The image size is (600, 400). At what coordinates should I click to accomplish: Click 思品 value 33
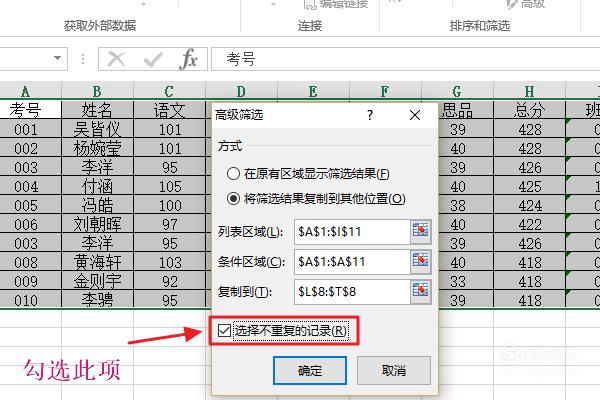click(465, 281)
